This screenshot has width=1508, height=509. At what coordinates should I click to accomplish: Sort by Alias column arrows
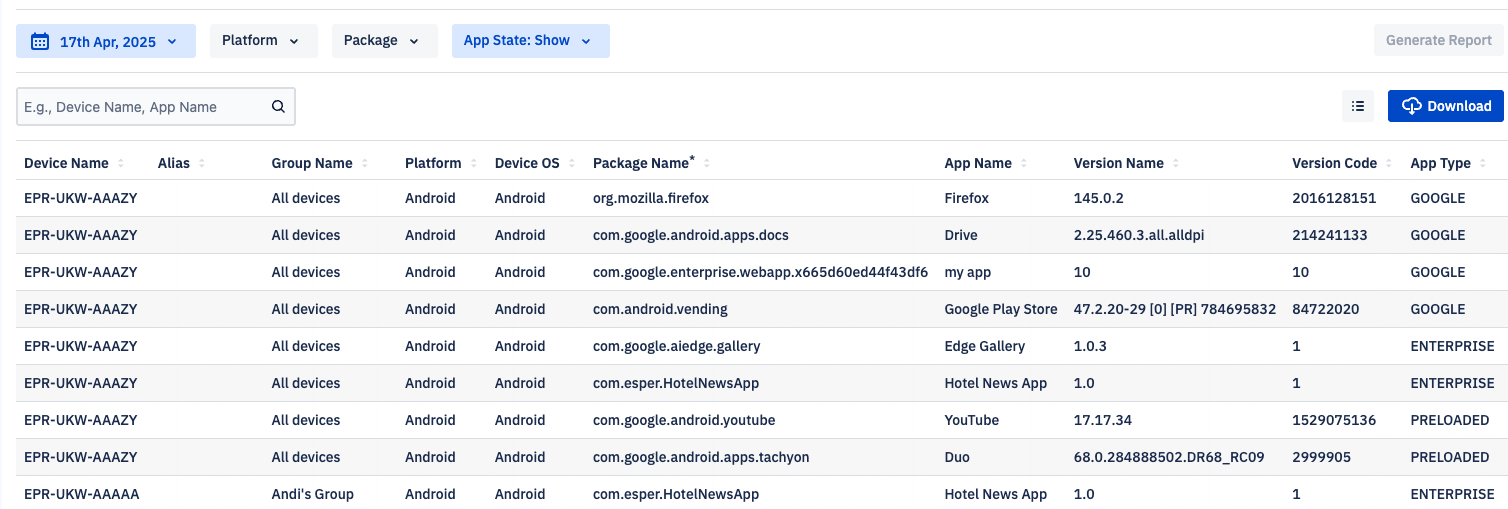pos(201,163)
